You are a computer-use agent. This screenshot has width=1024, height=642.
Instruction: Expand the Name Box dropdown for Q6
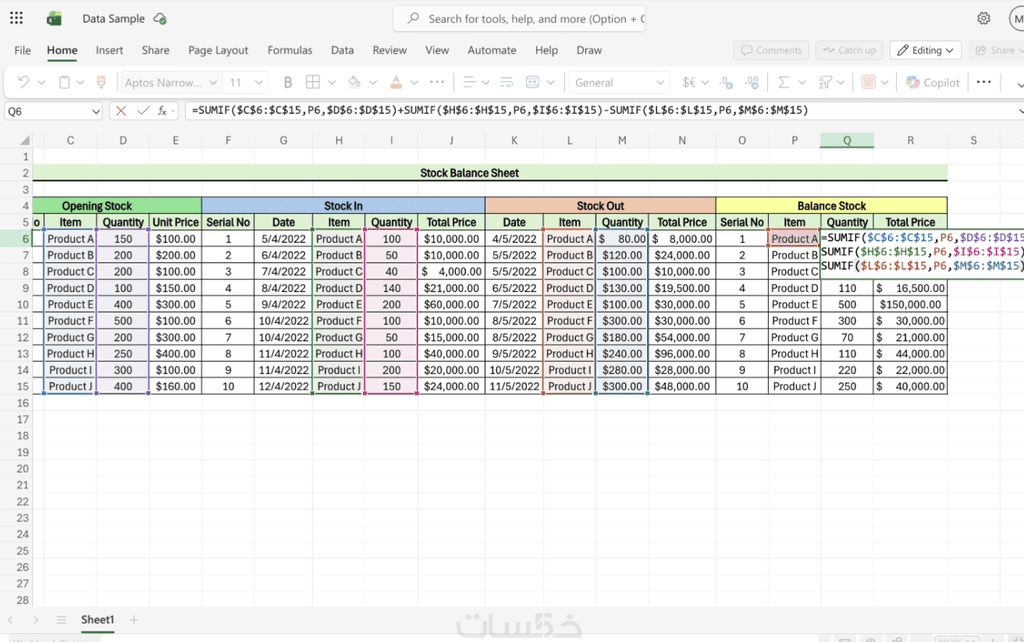(x=96, y=111)
